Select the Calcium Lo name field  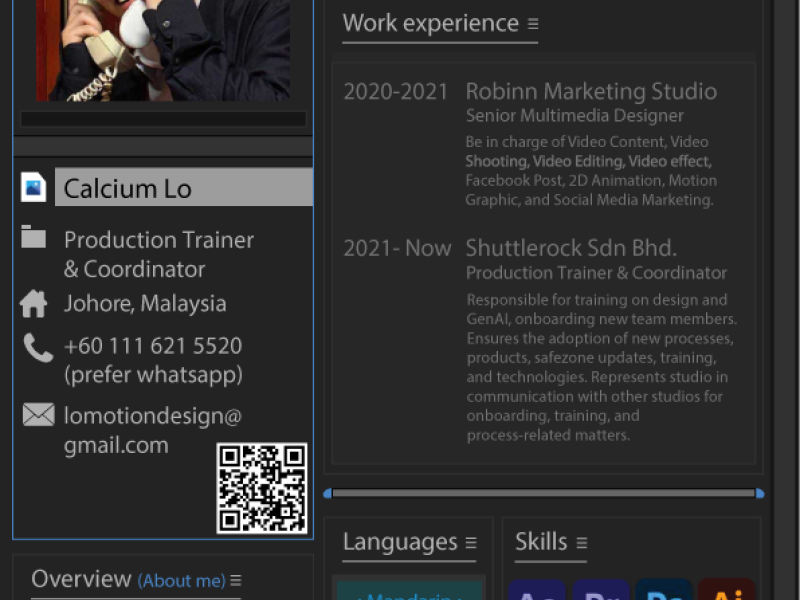click(183, 188)
